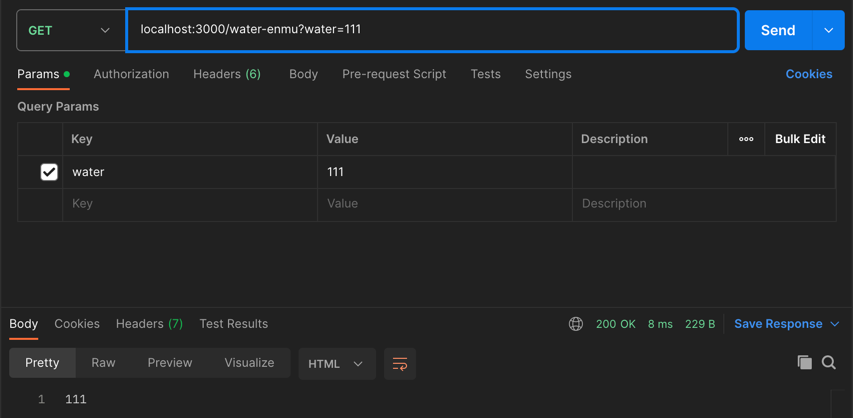Open the Test Results tab
The image size is (853, 418).
[234, 324]
